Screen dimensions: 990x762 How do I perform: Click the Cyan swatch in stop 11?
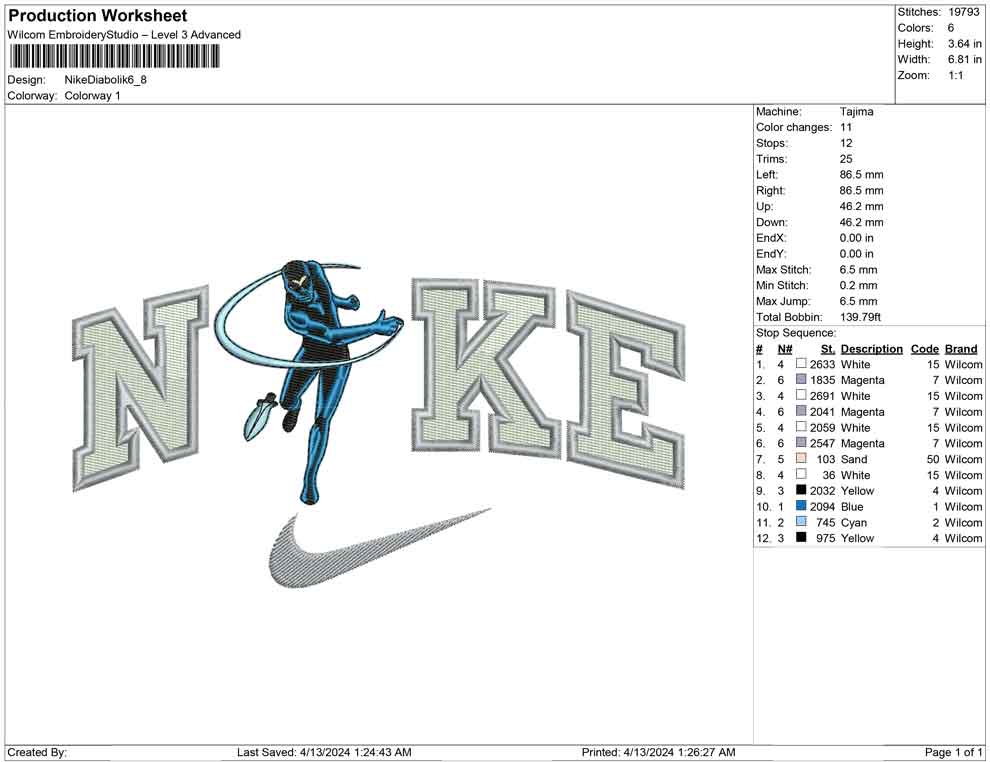[801, 523]
